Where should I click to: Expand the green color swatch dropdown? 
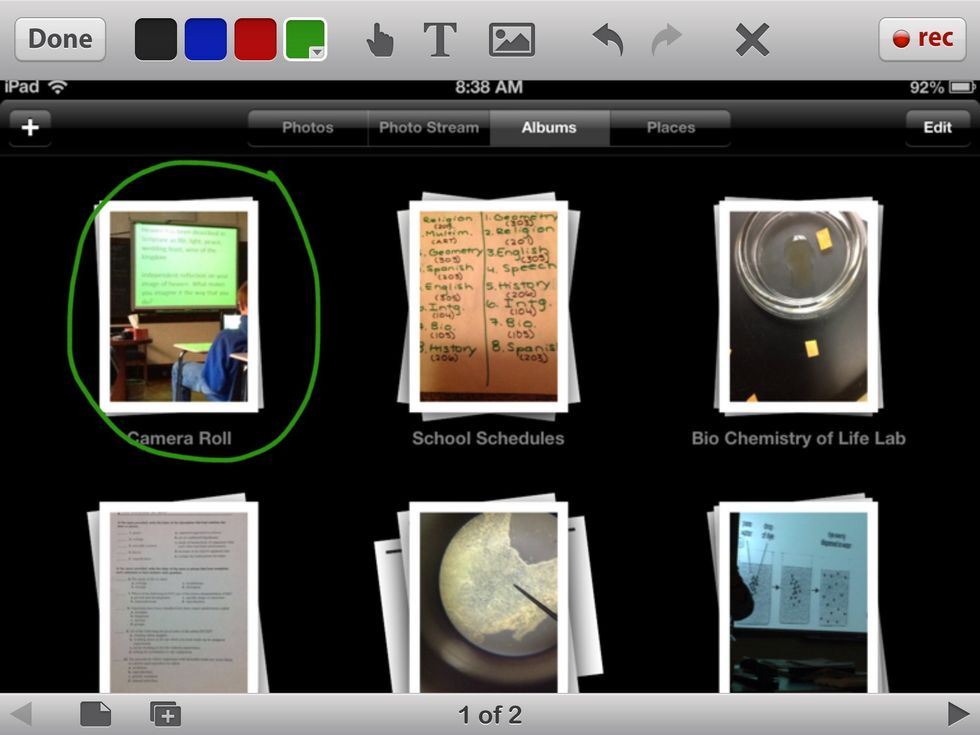[316, 52]
